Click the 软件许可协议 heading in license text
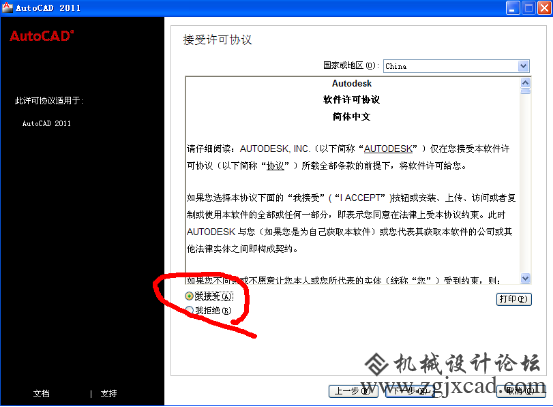The height and width of the screenshot is (407, 553). (x=351, y=100)
